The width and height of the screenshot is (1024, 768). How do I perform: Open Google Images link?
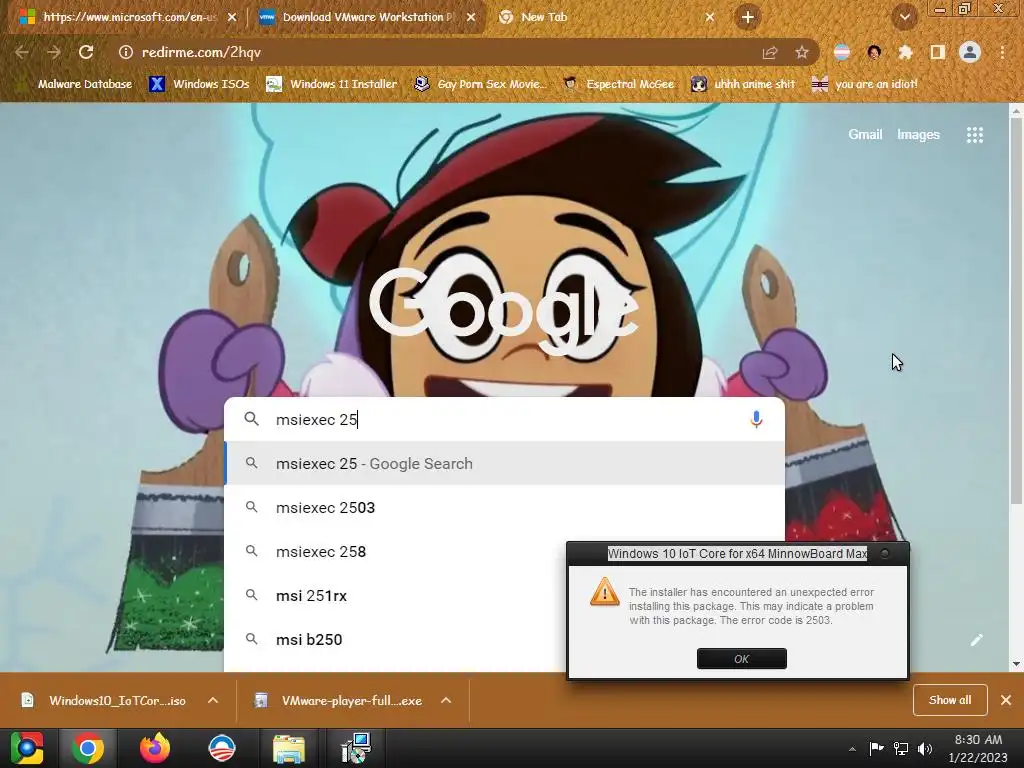(x=918, y=135)
